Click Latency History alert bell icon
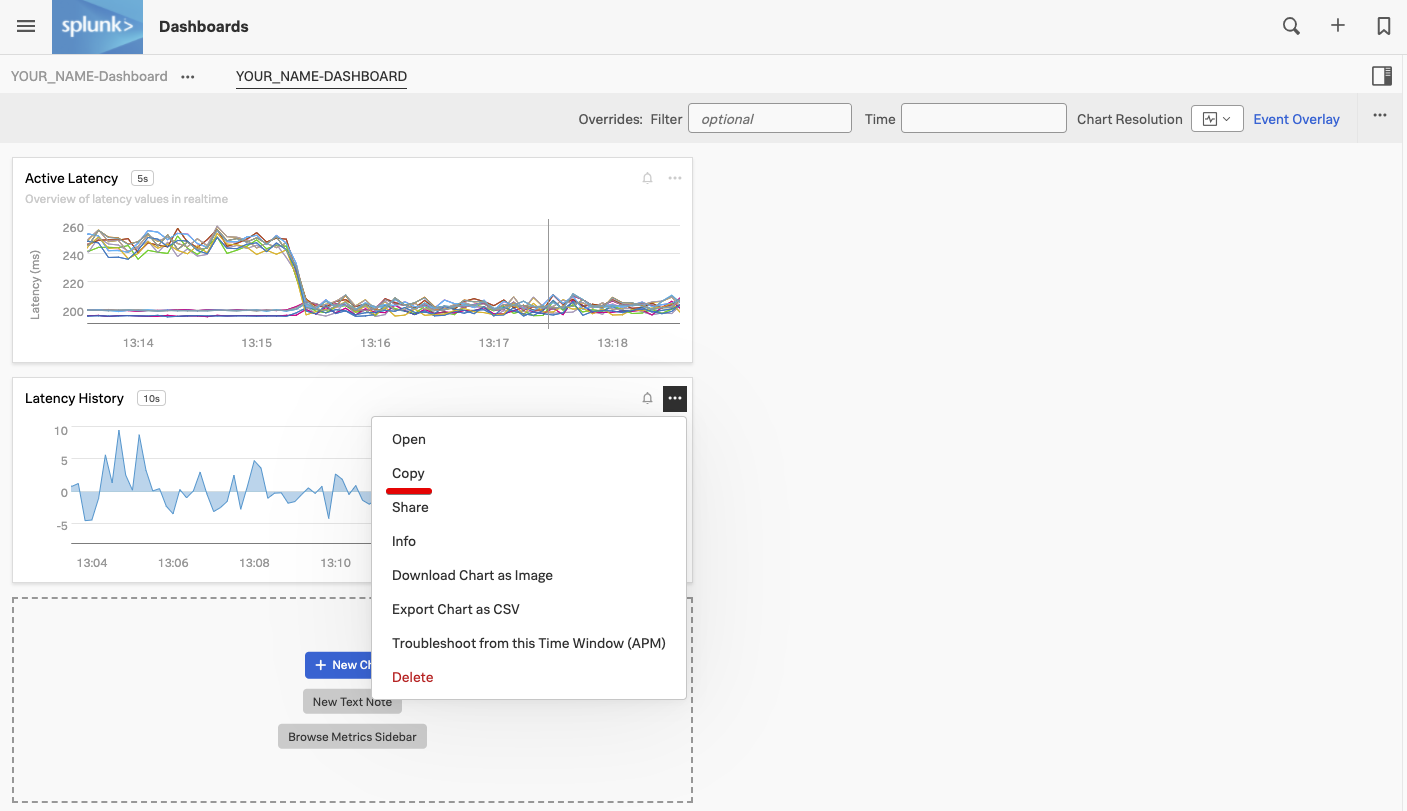Viewport: 1407px width, 811px height. point(647,398)
